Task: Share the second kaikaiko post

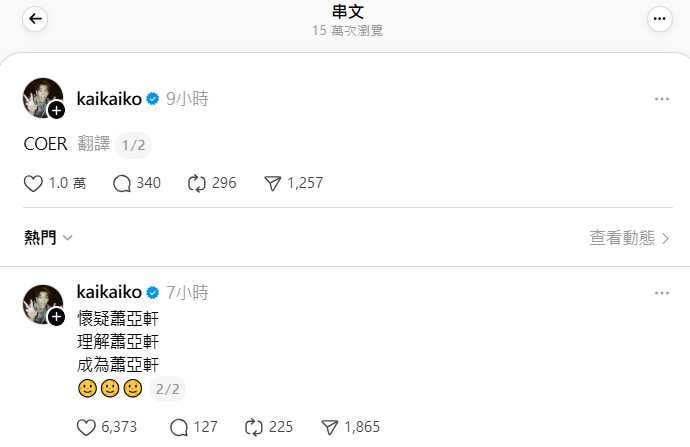Action: 329,427
